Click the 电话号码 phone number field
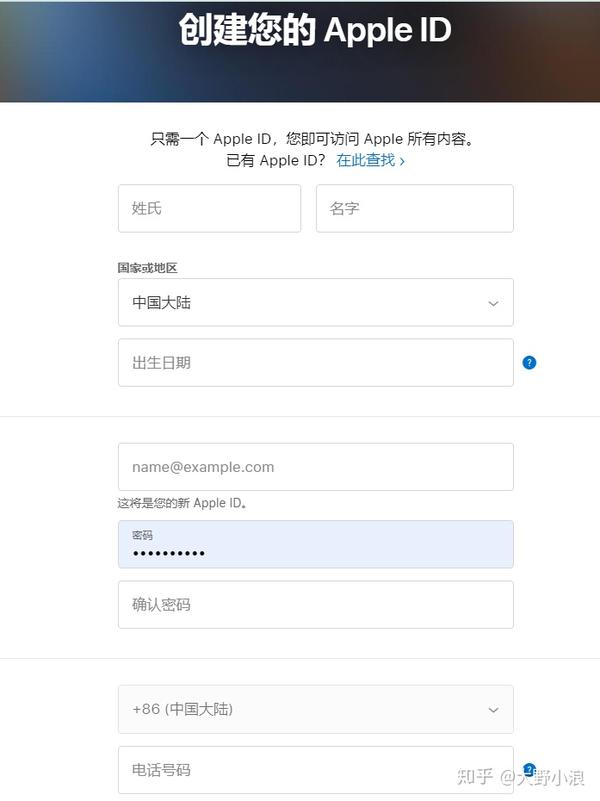 pyautogui.click(x=316, y=770)
